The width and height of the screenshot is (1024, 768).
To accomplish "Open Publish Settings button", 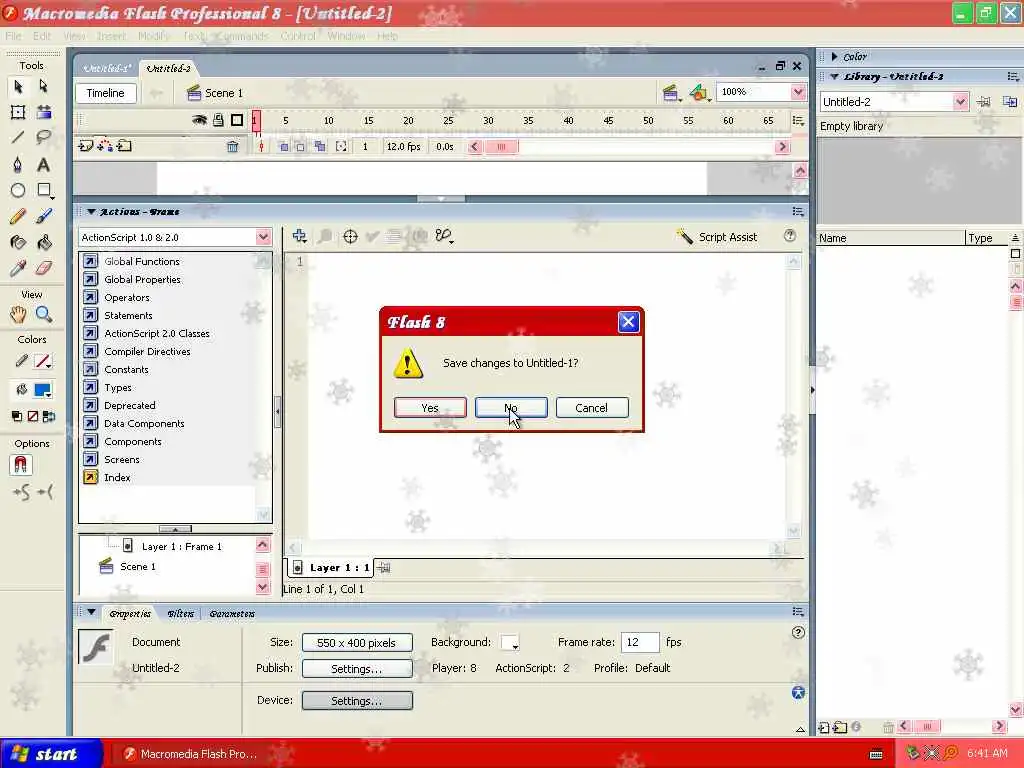I will (357, 669).
